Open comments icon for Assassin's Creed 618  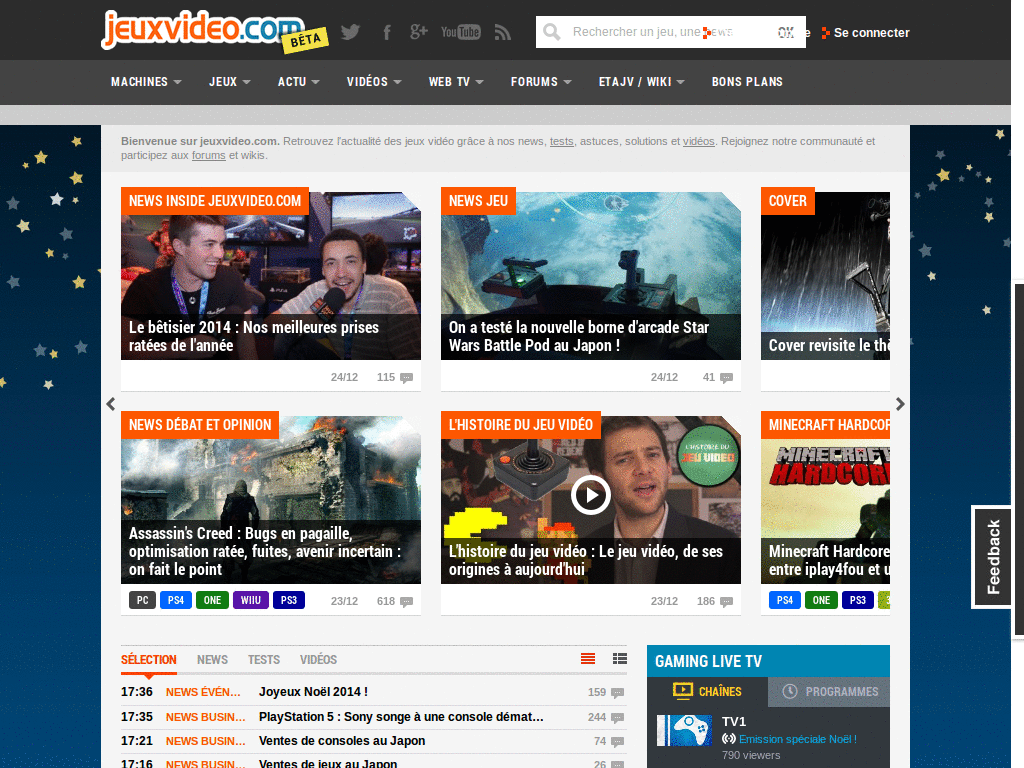406,601
